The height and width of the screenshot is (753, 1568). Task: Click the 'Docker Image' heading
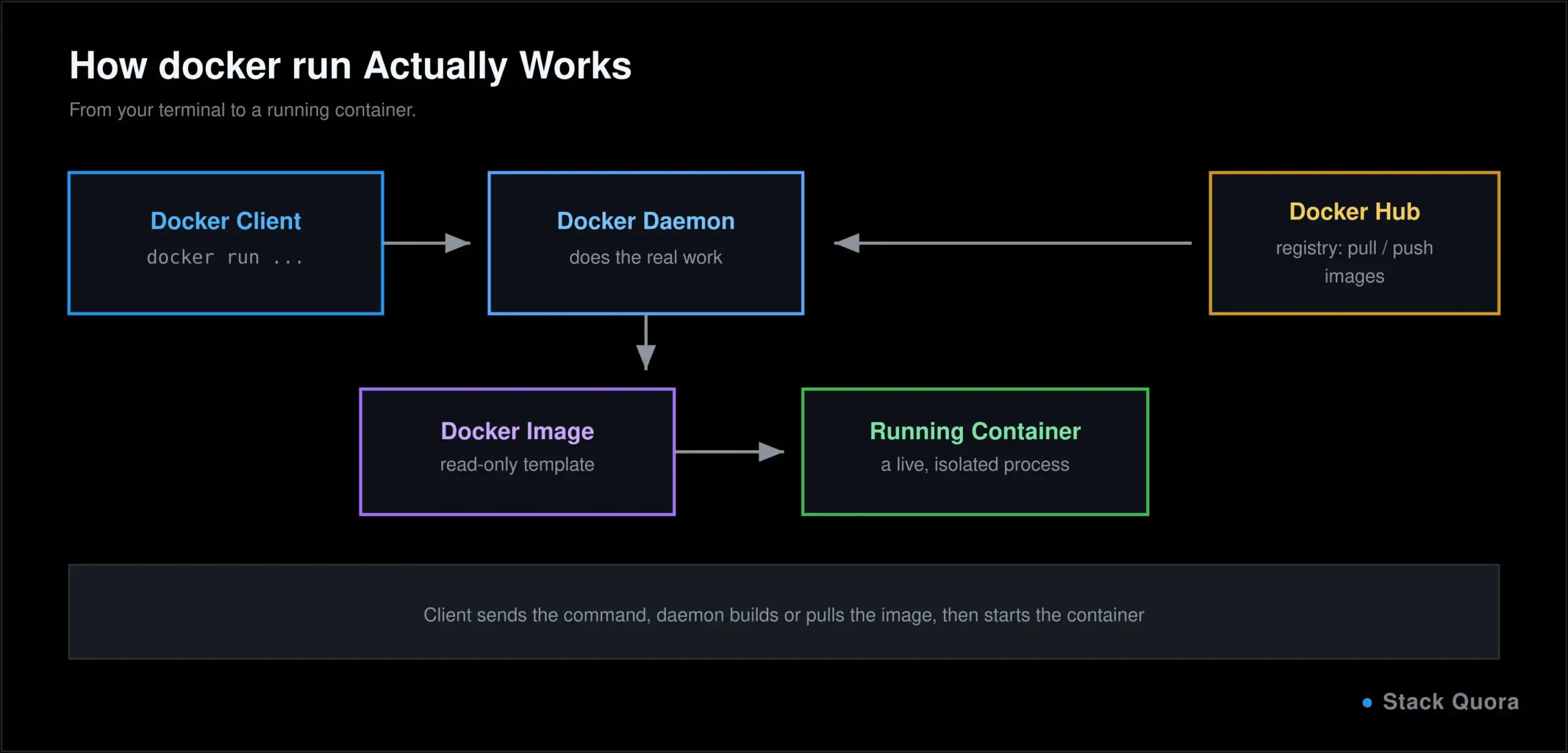click(x=517, y=431)
